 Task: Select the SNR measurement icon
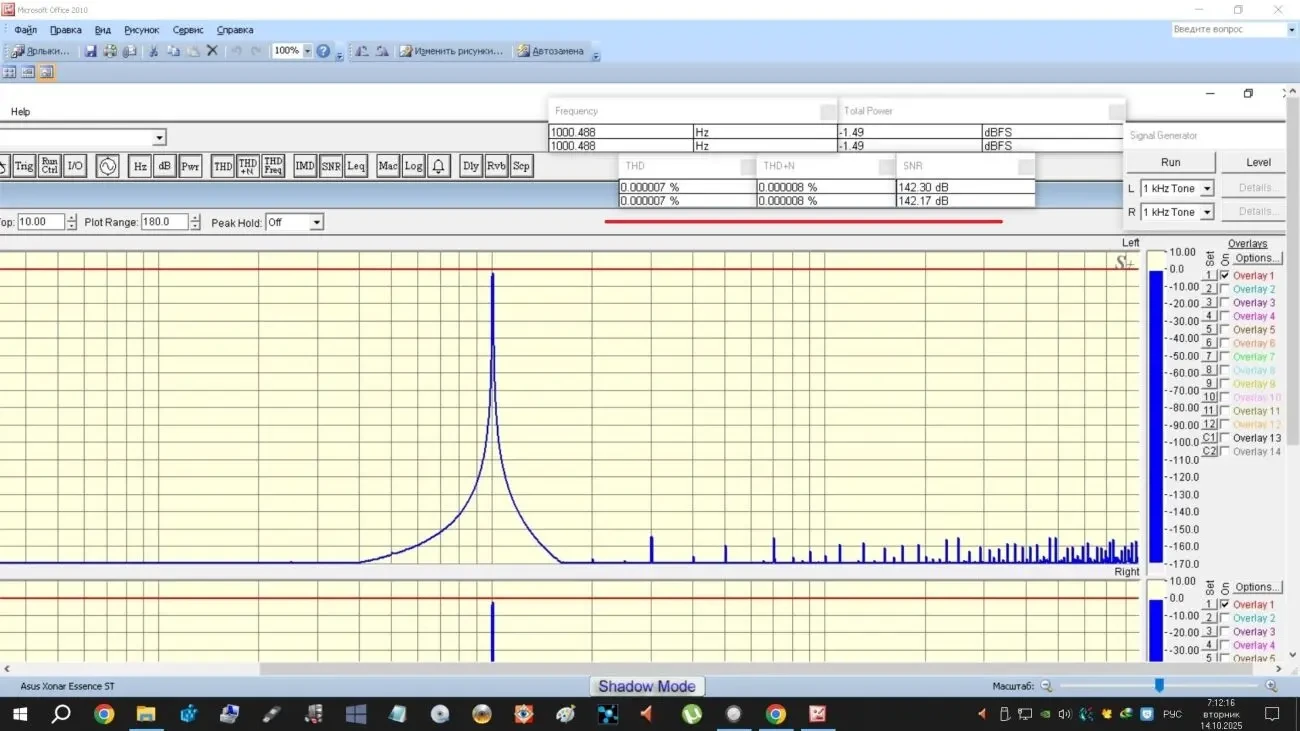330,165
